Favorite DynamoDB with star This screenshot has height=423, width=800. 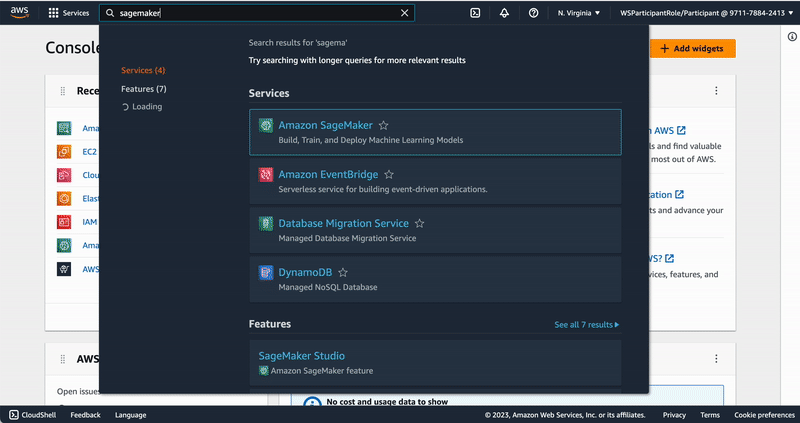[343, 272]
